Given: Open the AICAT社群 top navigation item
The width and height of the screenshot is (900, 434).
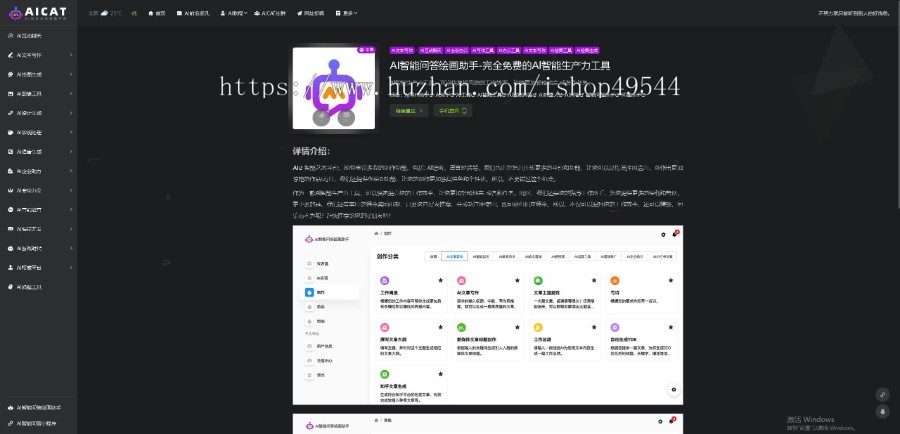Looking at the screenshot, I should click(270, 13).
